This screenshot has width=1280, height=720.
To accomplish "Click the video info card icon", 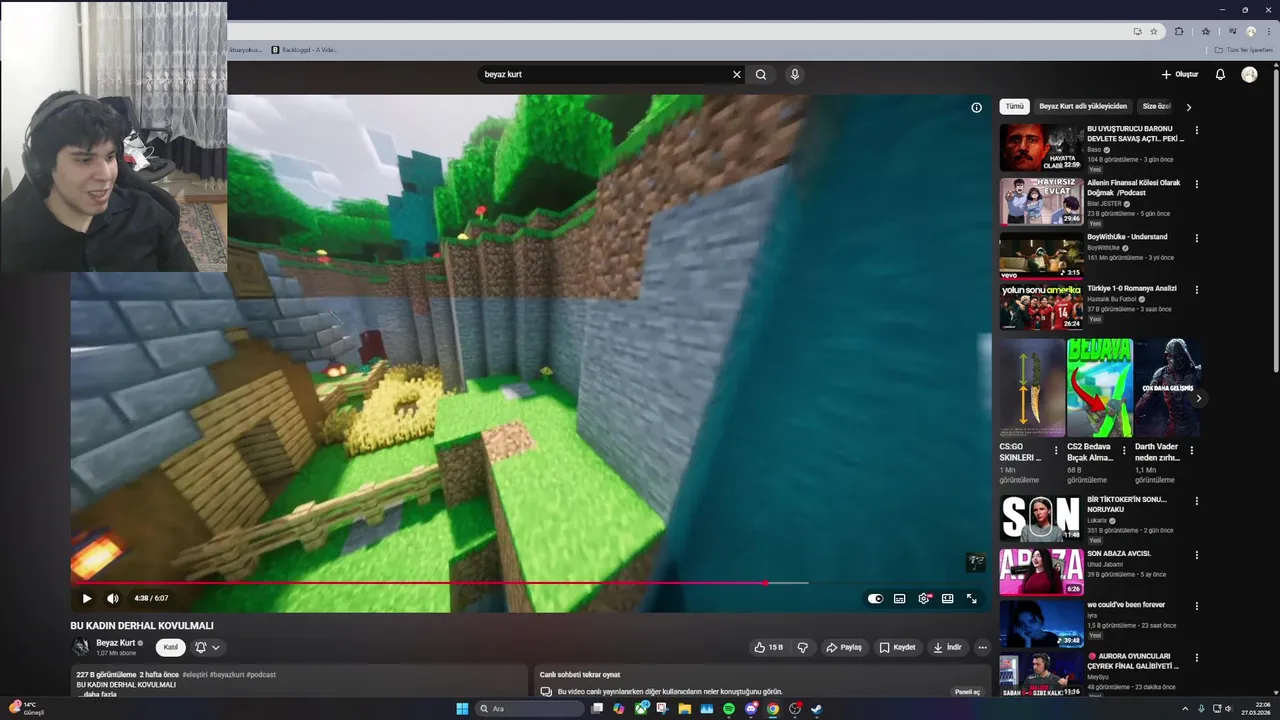I will click(x=977, y=108).
